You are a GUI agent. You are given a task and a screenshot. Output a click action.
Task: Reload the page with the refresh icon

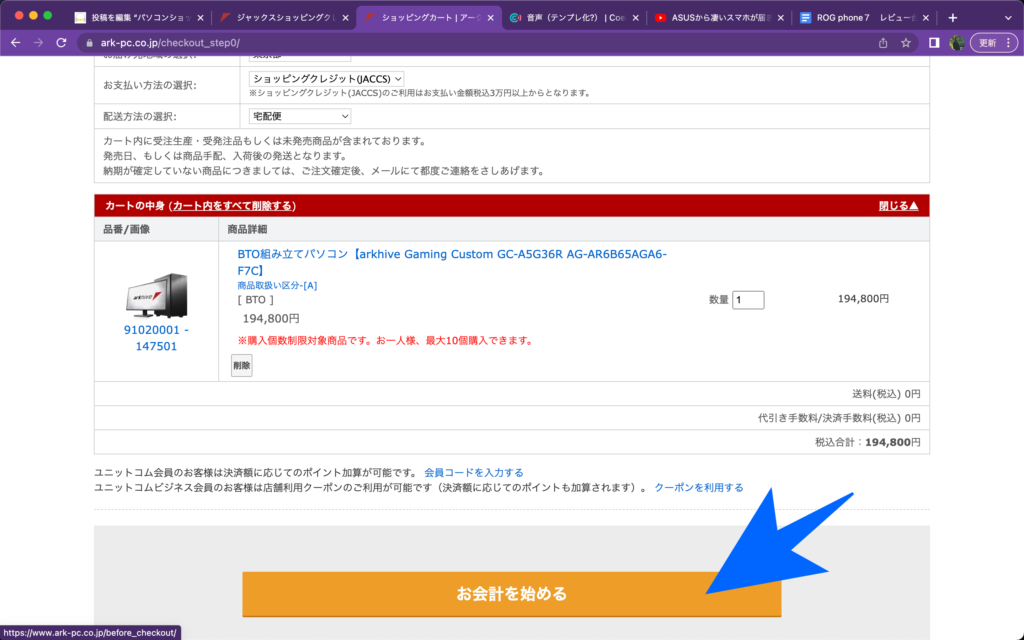coord(61,43)
